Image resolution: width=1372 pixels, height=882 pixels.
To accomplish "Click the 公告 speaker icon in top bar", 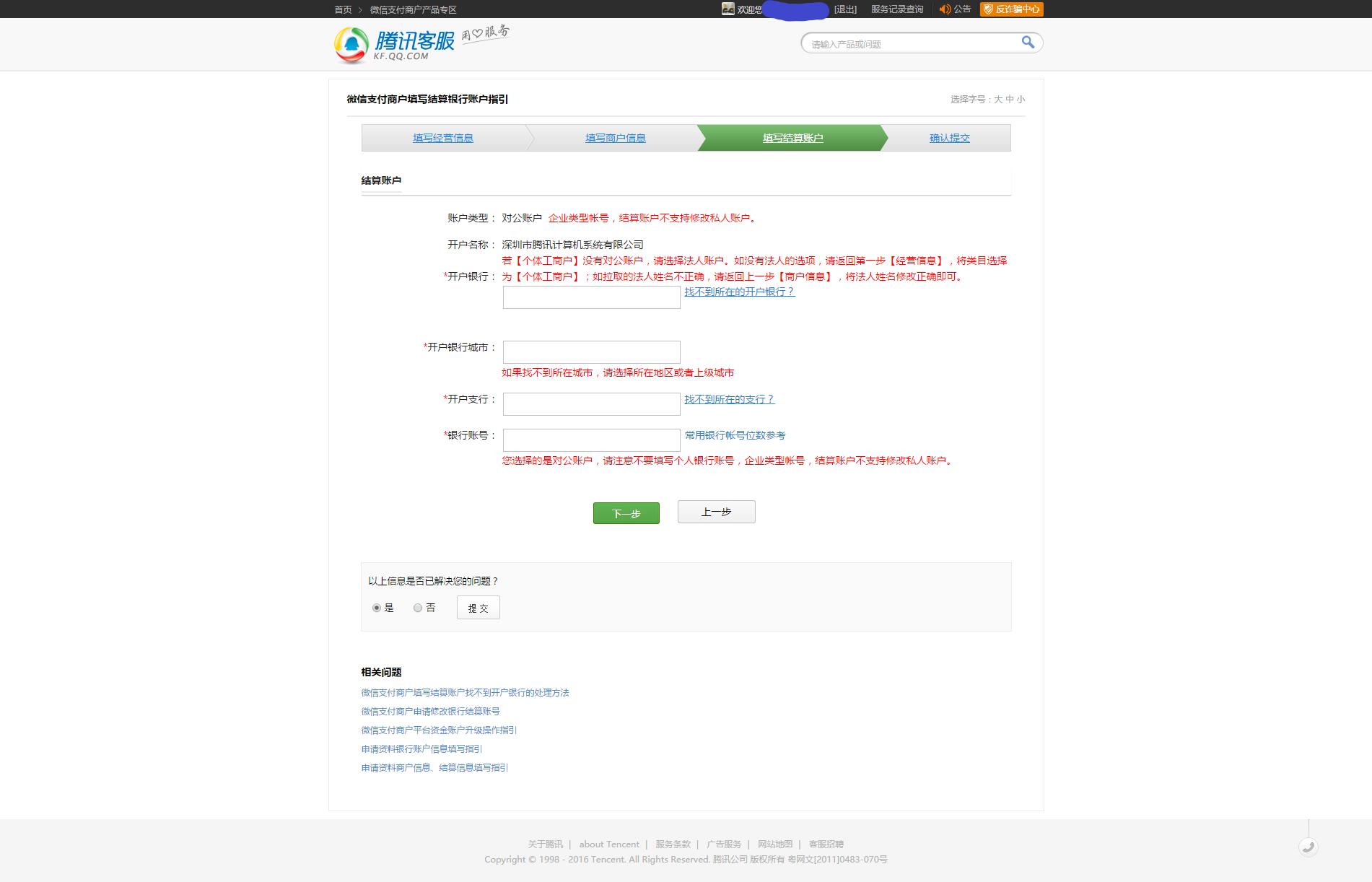I will click(x=945, y=9).
